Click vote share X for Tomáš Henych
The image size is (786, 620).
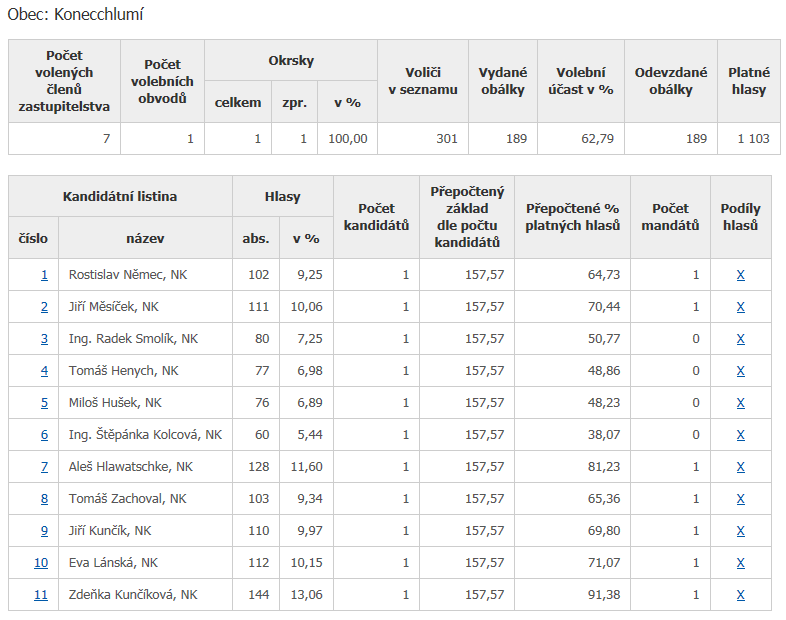[740, 371]
